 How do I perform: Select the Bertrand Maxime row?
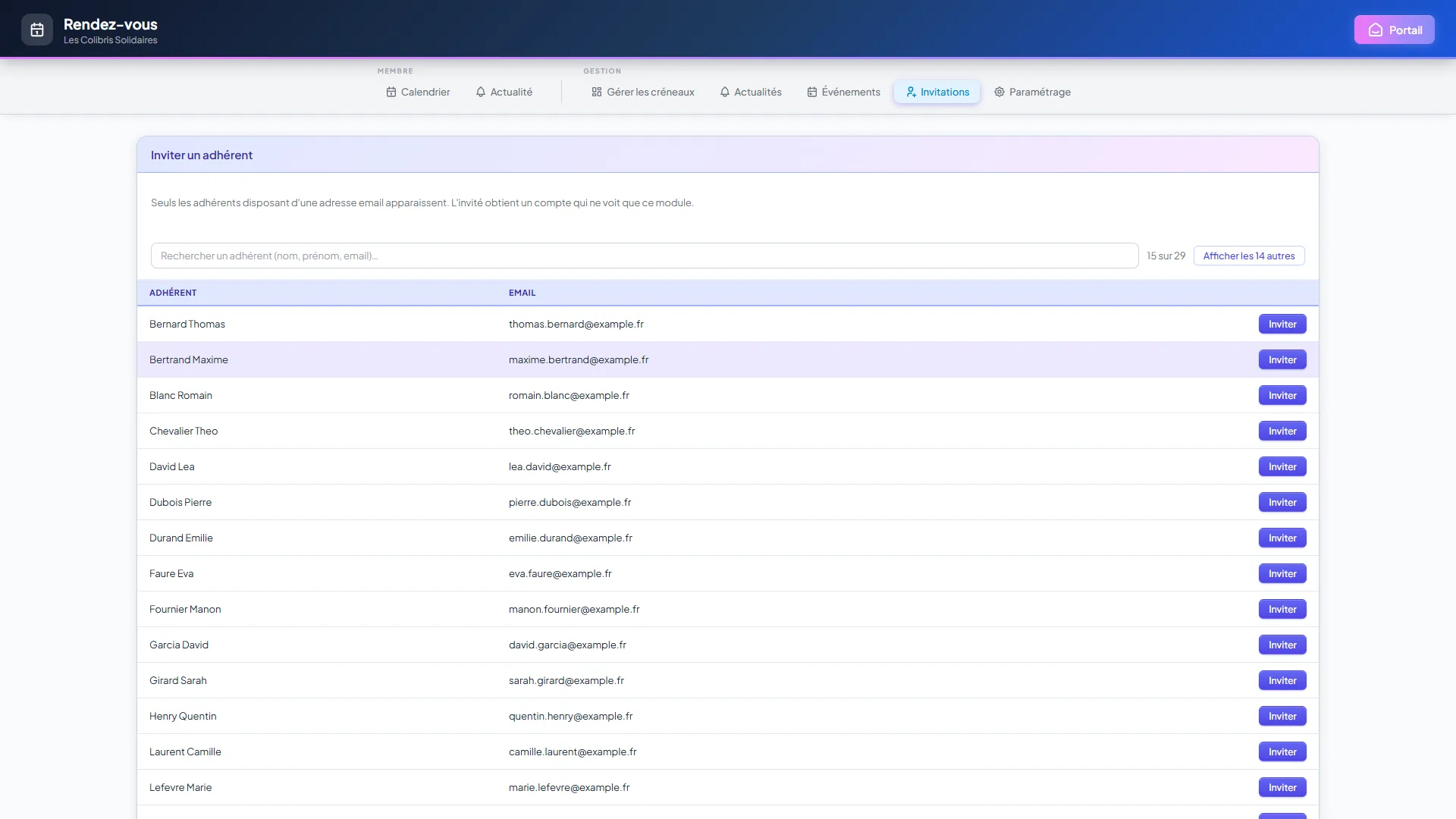pyautogui.click(x=728, y=359)
